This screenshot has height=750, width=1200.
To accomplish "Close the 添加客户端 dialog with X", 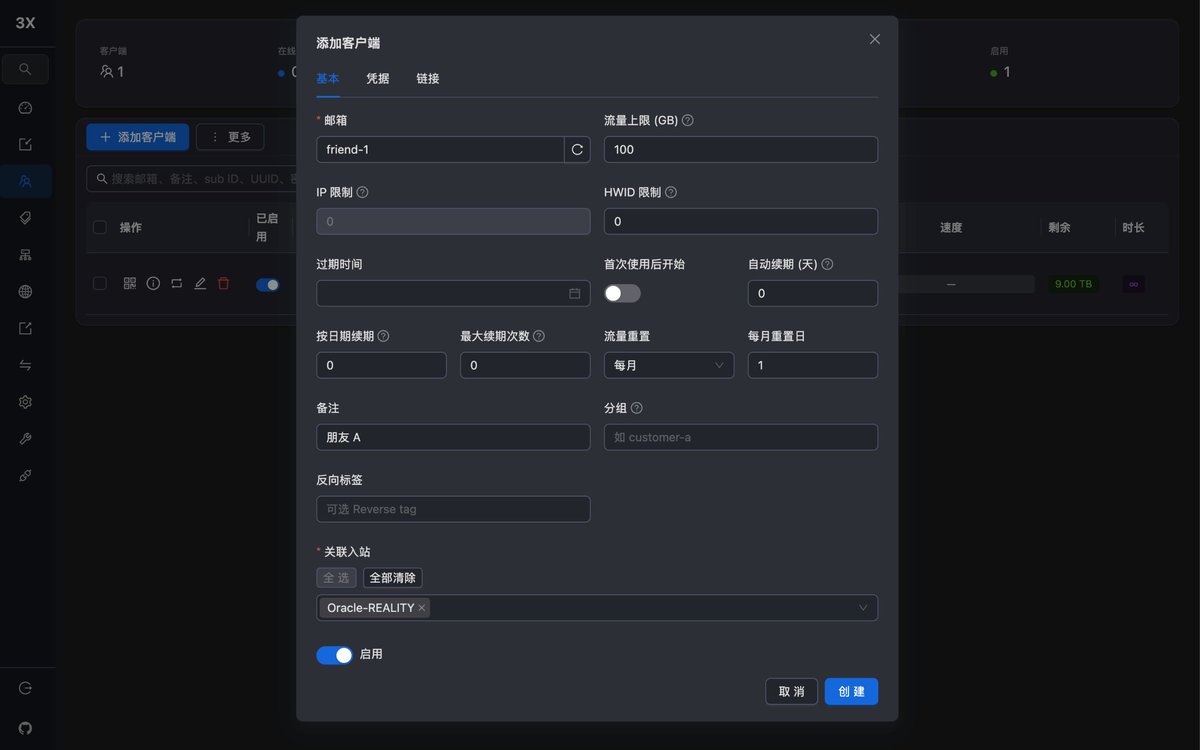I will 875,39.
